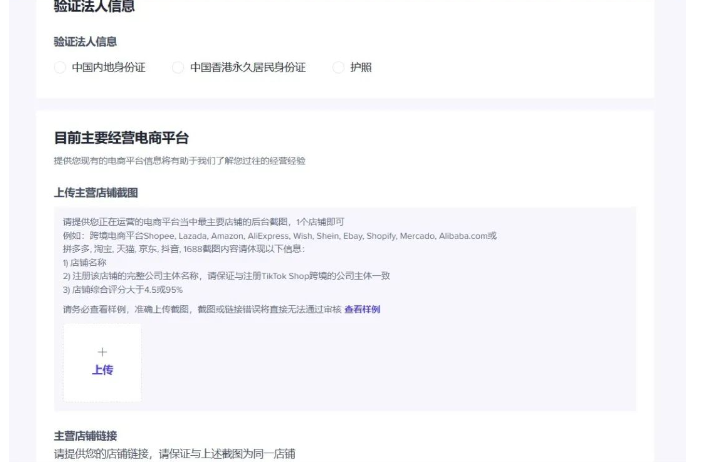
Task: Click the line listing Shopee, Lazada, Amazon platforms
Action: (x=280, y=236)
